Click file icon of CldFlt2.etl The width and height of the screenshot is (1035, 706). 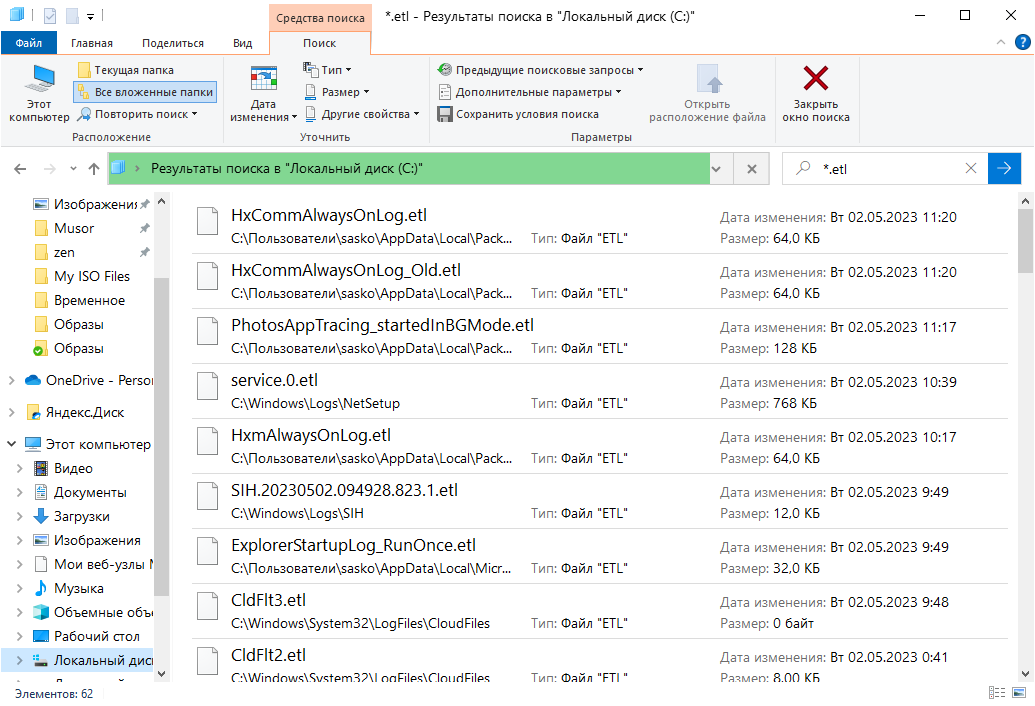[208, 661]
